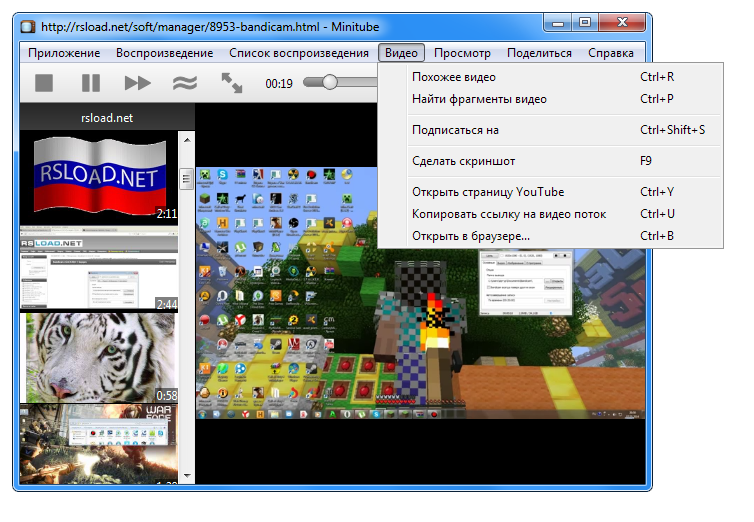Click the seek slider handle
The width and height of the screenshot is (754, 522).
pyautogui.click(x=330, y=82)
